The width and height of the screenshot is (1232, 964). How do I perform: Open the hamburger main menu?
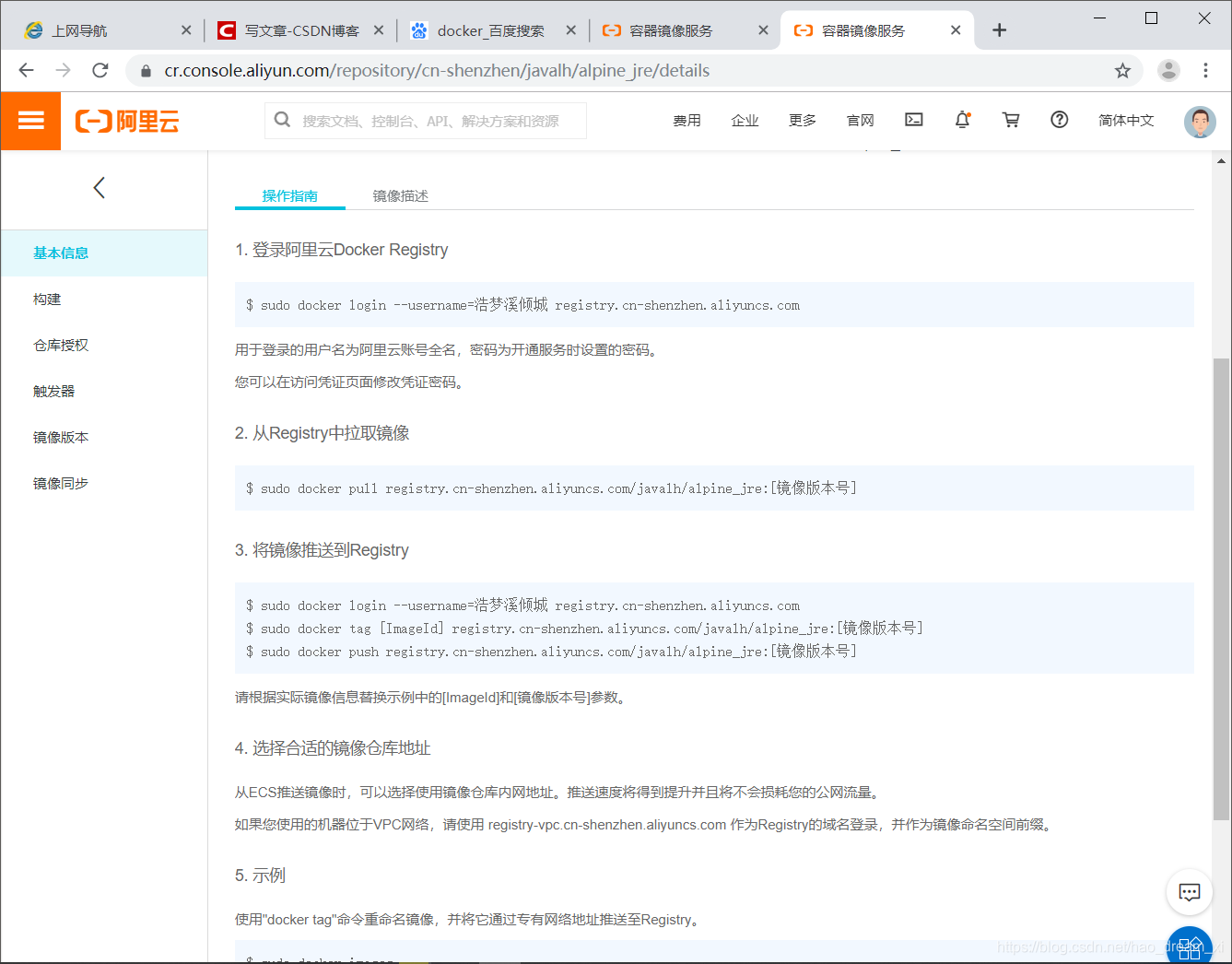click(x=30, y=121)
